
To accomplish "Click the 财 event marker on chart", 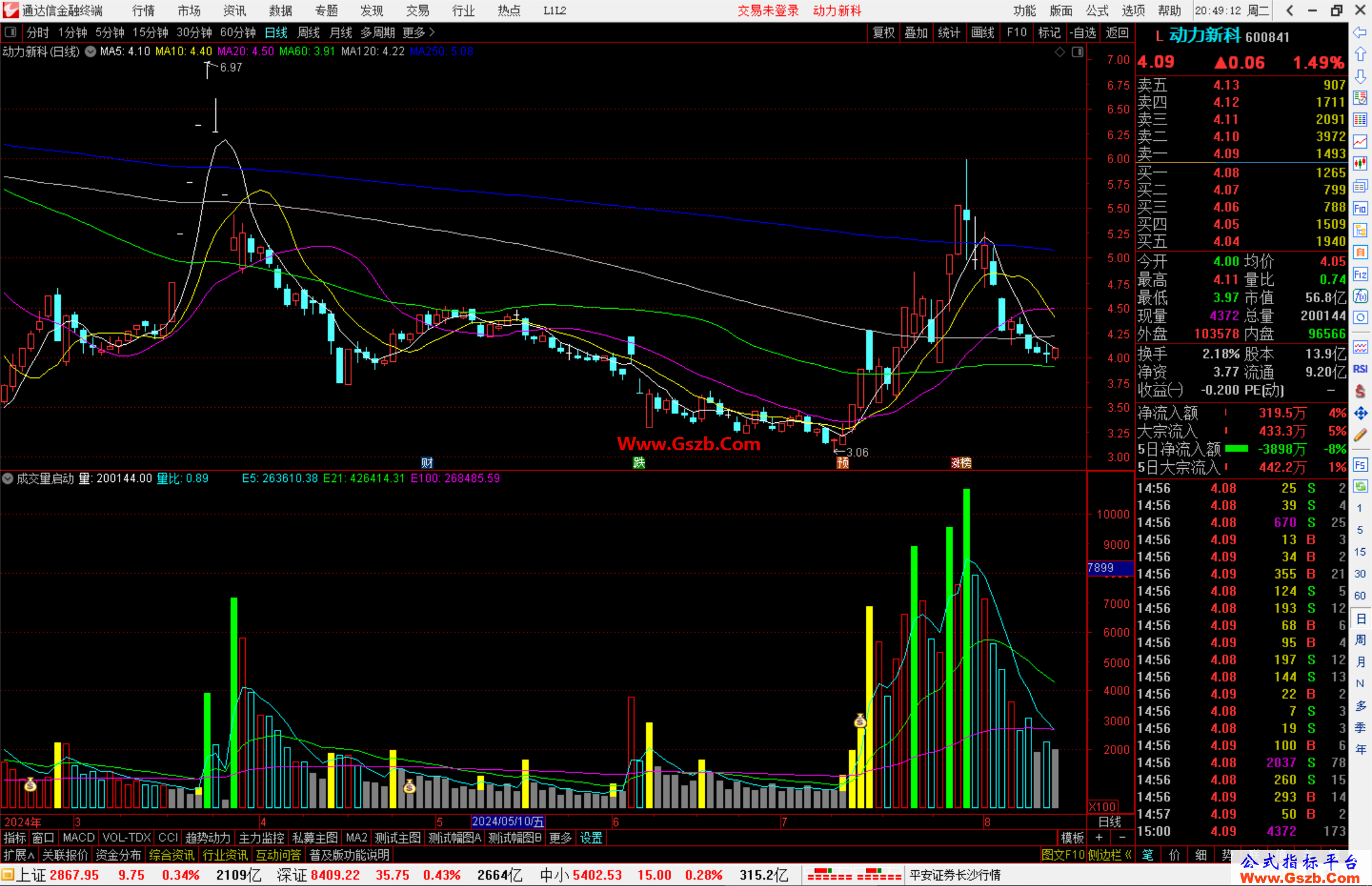I will coord(427,462).
